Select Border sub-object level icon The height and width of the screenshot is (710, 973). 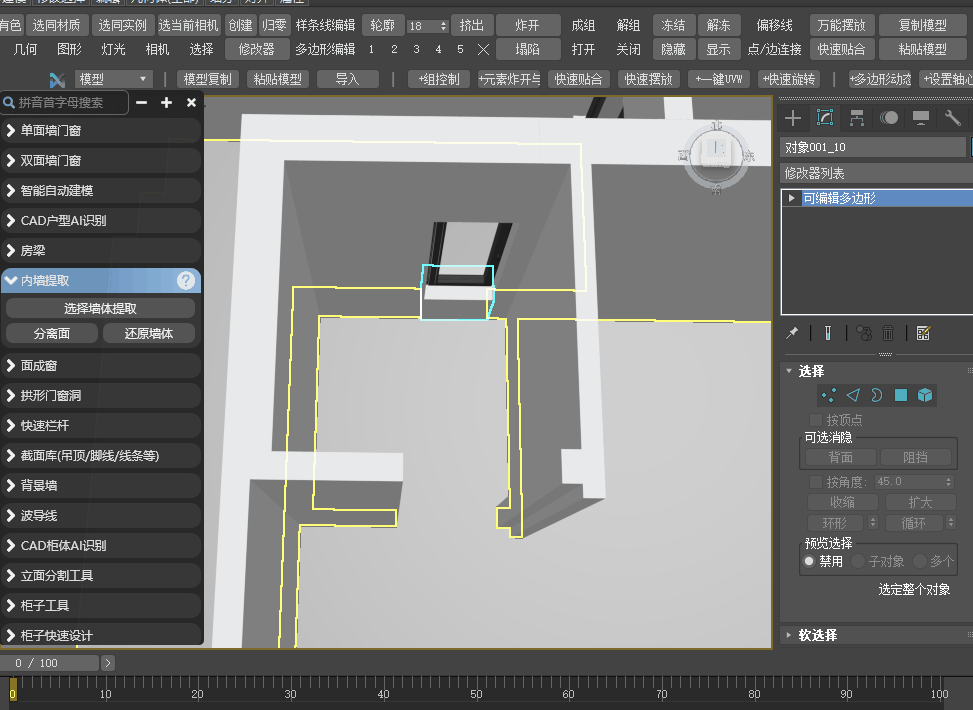(877, 395)
